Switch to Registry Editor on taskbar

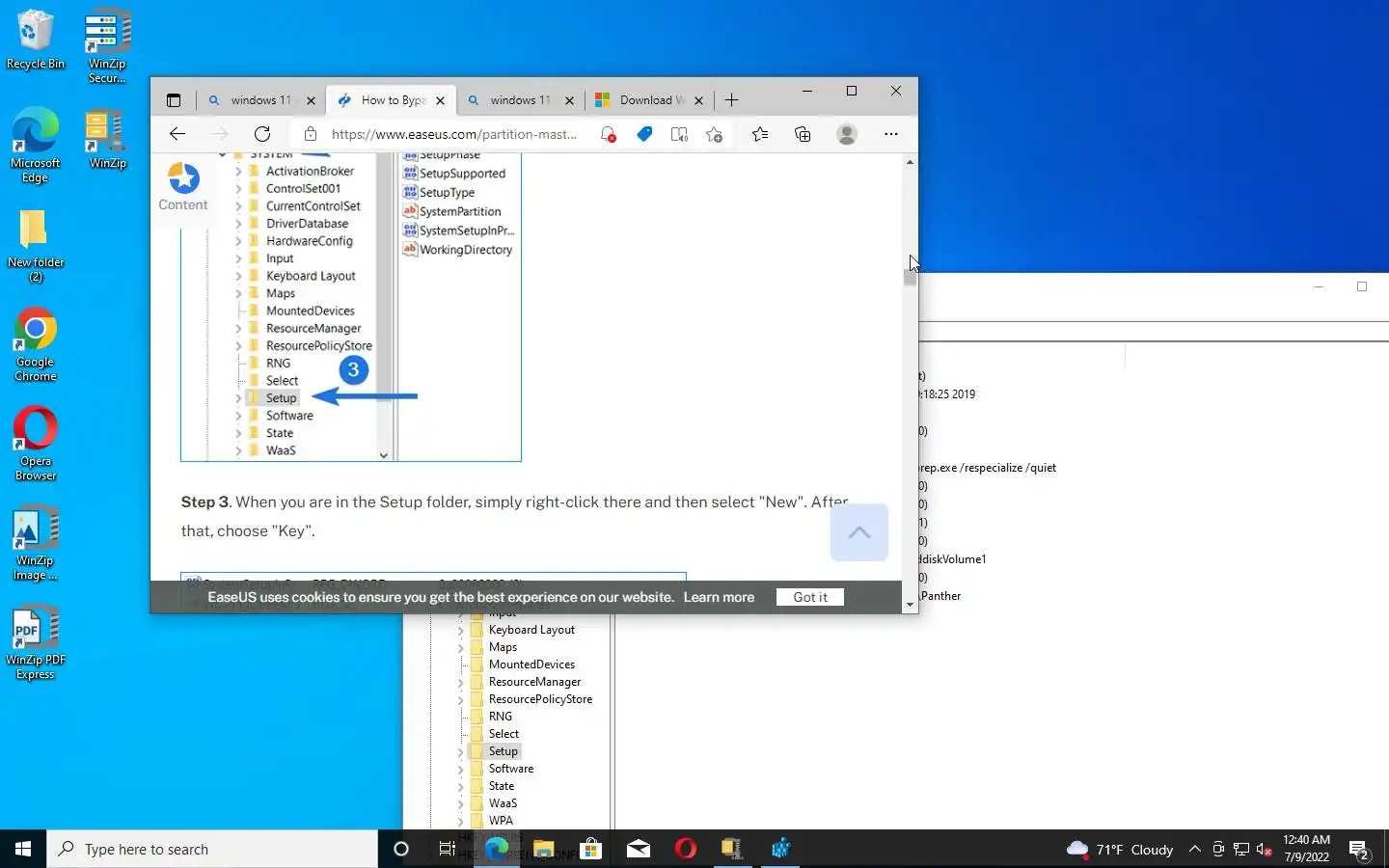coord(780,849)
